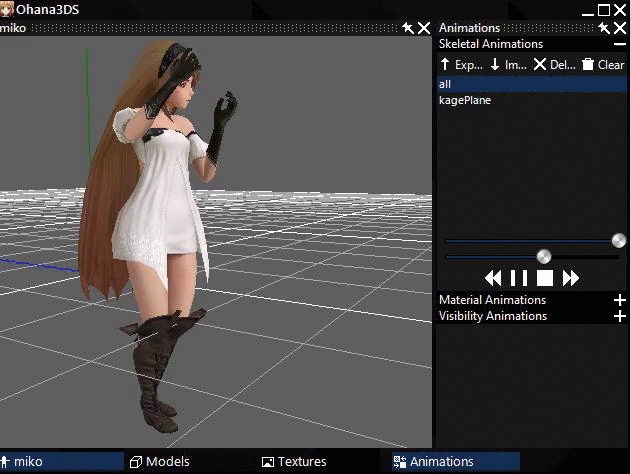630x474 pixels.
Task: Import a skeletal animation
Action: [509, 64]
